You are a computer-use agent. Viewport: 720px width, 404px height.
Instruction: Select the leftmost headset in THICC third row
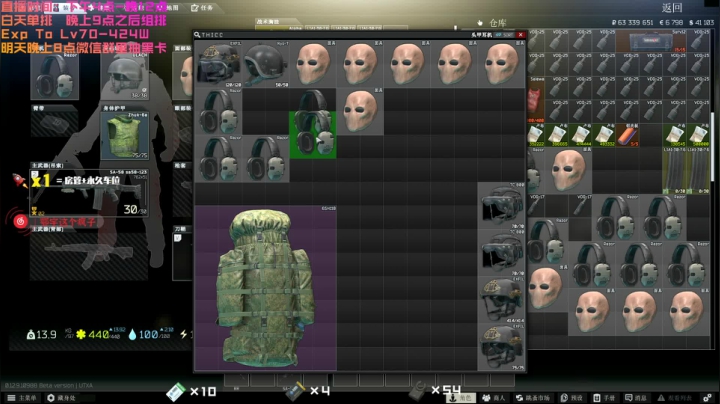point(219,159)
